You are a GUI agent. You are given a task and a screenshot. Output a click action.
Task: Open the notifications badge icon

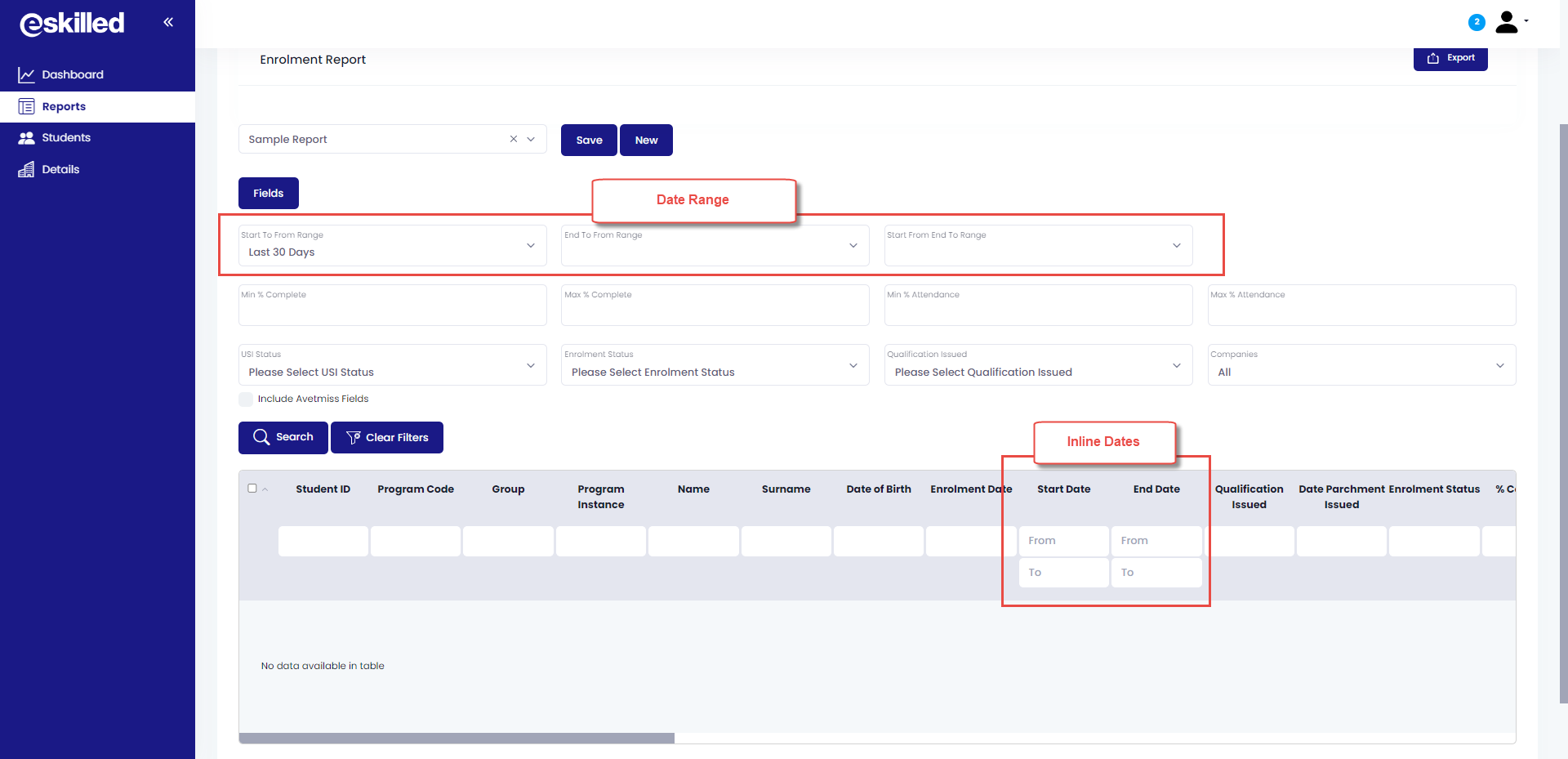pos(1476,22)
